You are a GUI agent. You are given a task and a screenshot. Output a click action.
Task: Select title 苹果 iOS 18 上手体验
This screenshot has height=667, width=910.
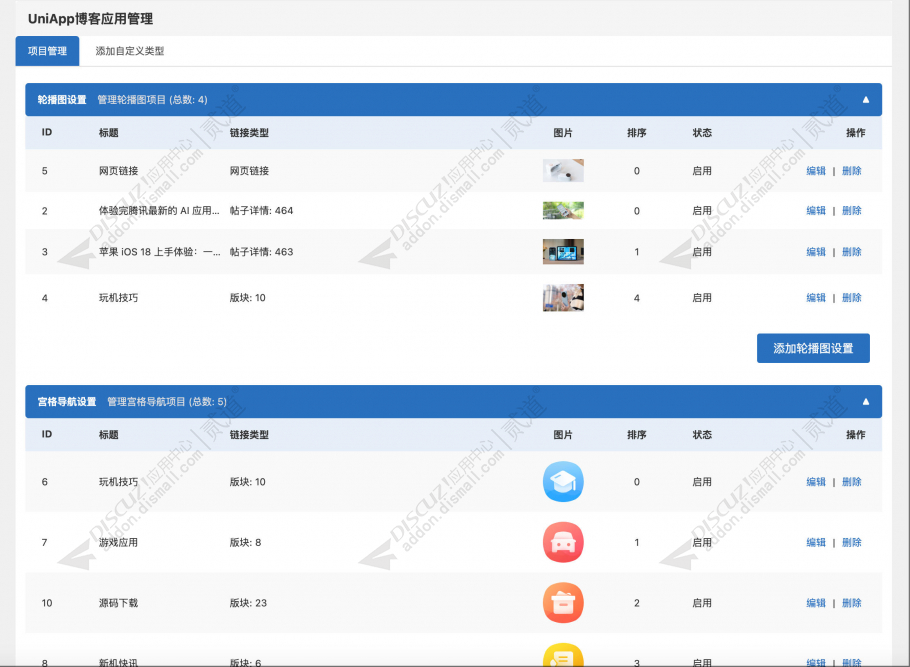tap(159, 252)
